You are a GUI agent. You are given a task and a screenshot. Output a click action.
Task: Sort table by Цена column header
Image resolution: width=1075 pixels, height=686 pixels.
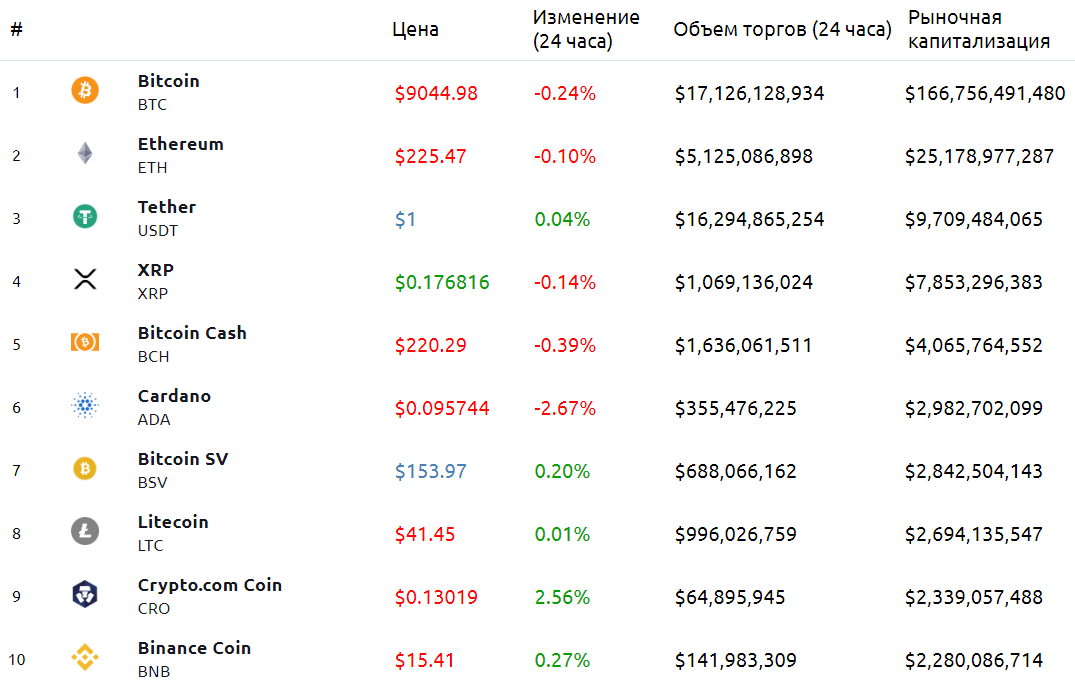(415, 30)
